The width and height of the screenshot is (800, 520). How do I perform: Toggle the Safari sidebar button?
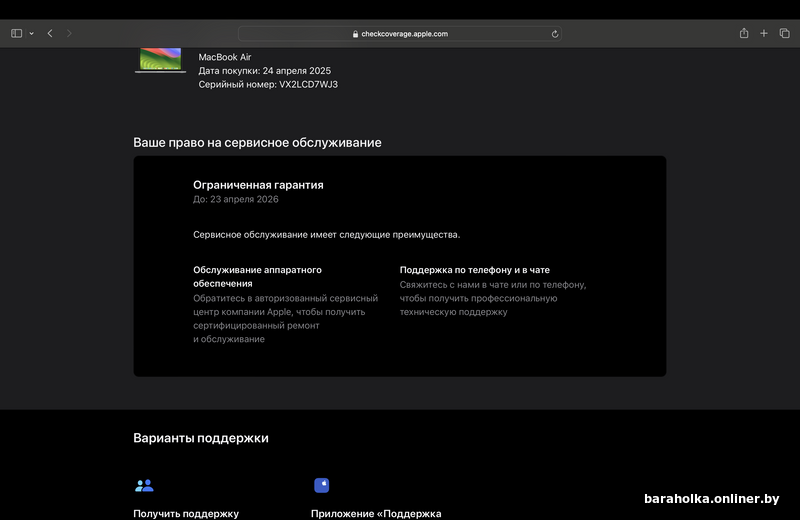tap(16, 33)
